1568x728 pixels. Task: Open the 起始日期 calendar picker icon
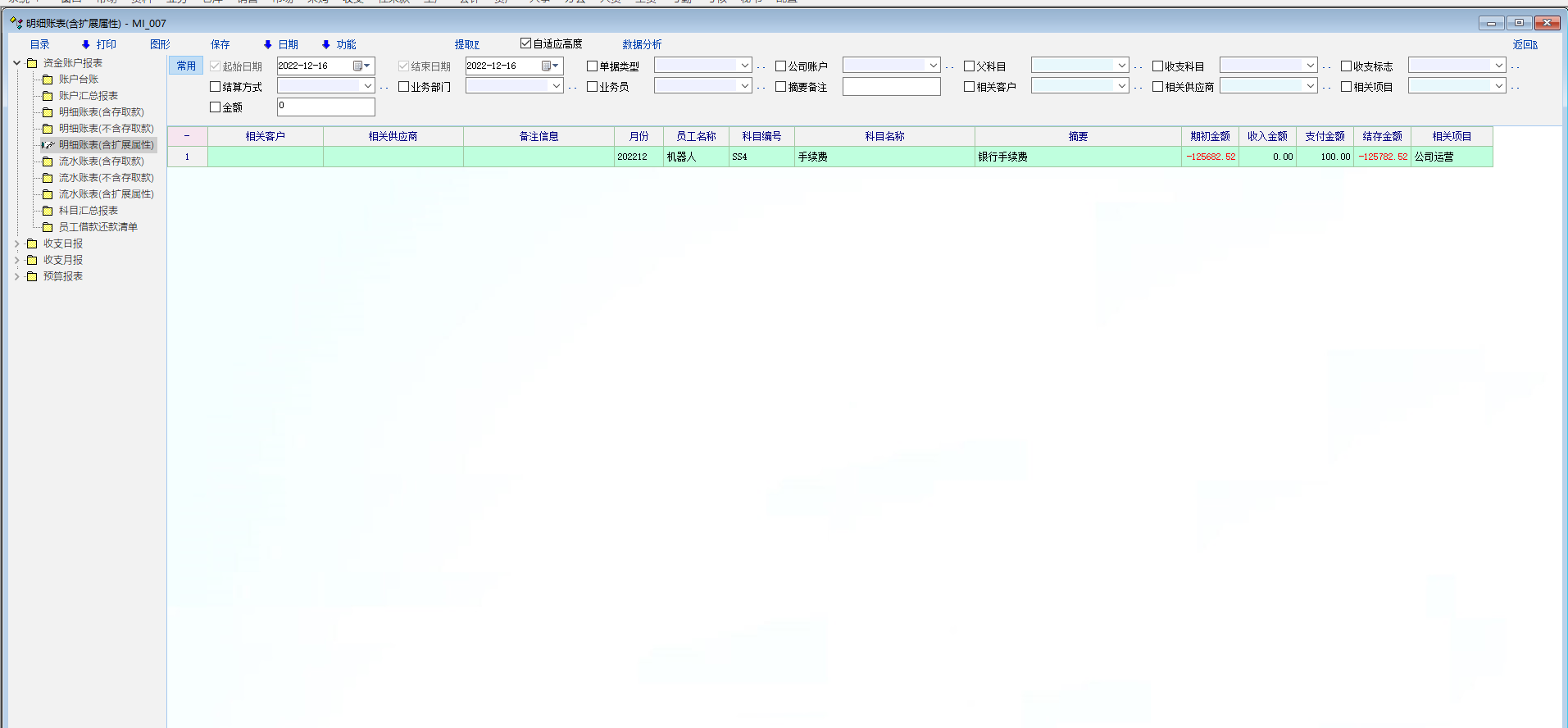[x=358, y=66]
